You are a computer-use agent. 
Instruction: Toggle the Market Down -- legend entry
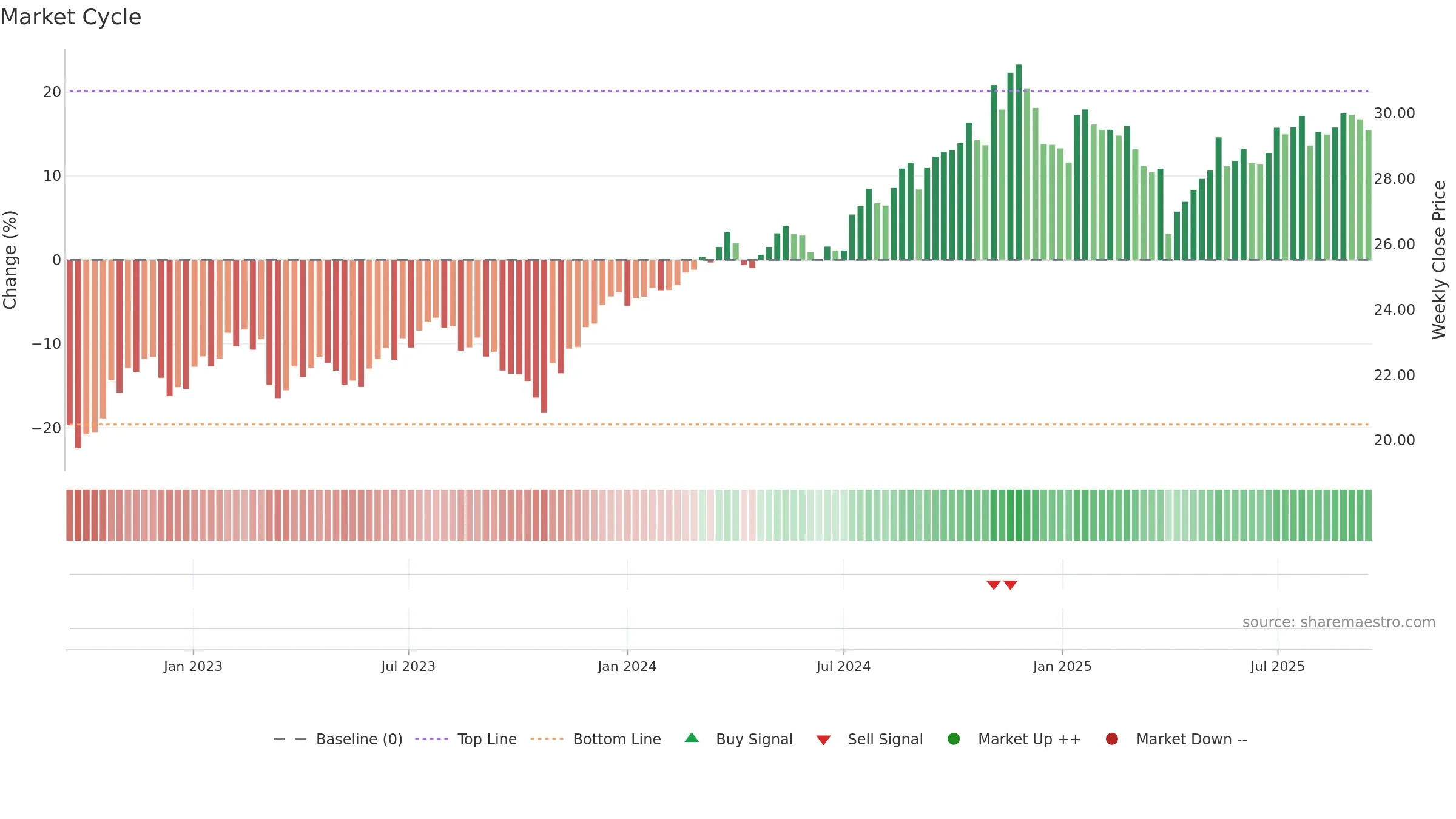[x=1176, y=739]
